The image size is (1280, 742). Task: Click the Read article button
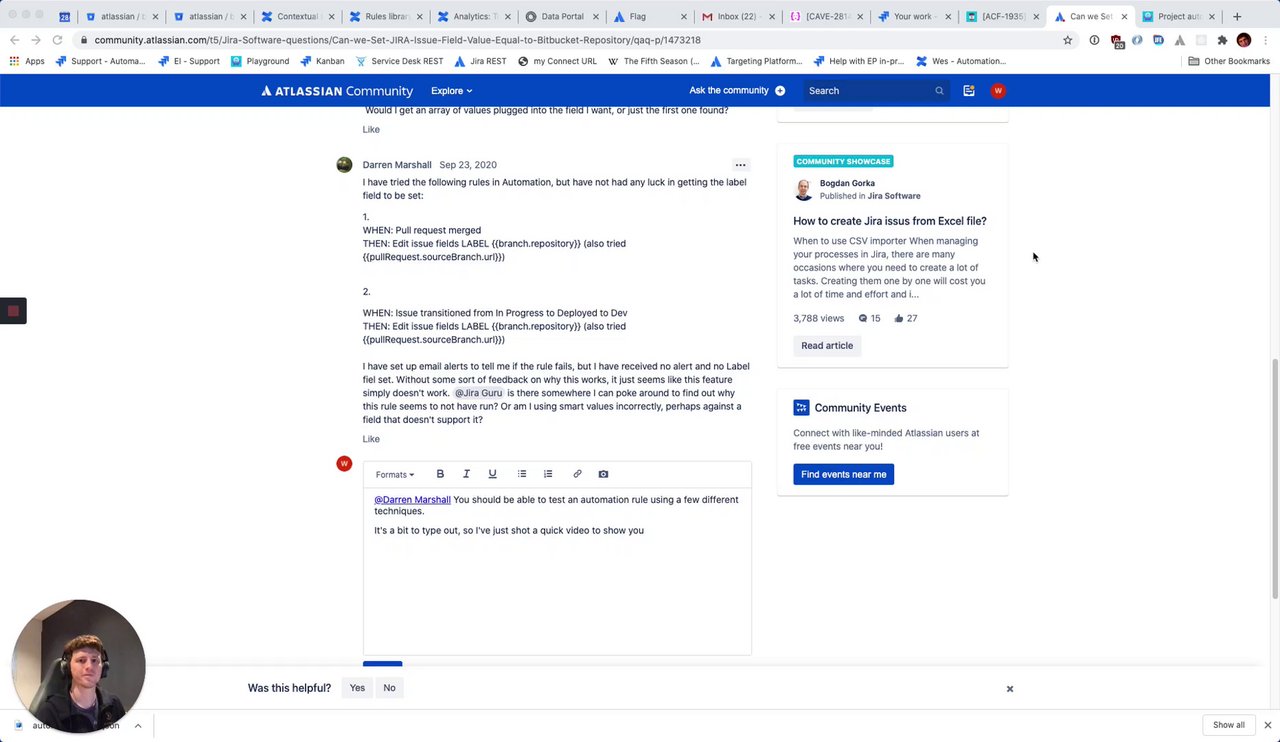pyautogui.click(x=827, y=346)
